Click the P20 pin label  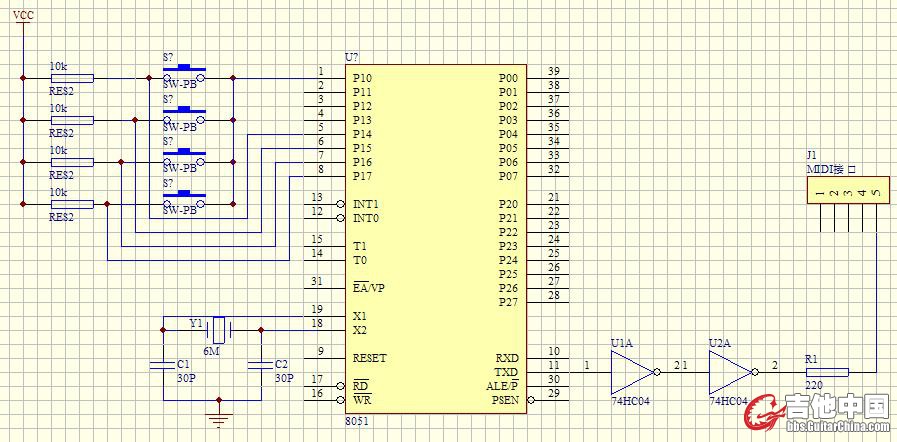point(508,204)
